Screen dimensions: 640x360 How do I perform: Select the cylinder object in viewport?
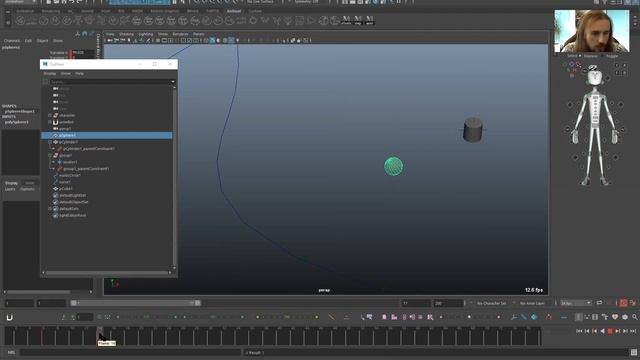[x=473, y=130]
